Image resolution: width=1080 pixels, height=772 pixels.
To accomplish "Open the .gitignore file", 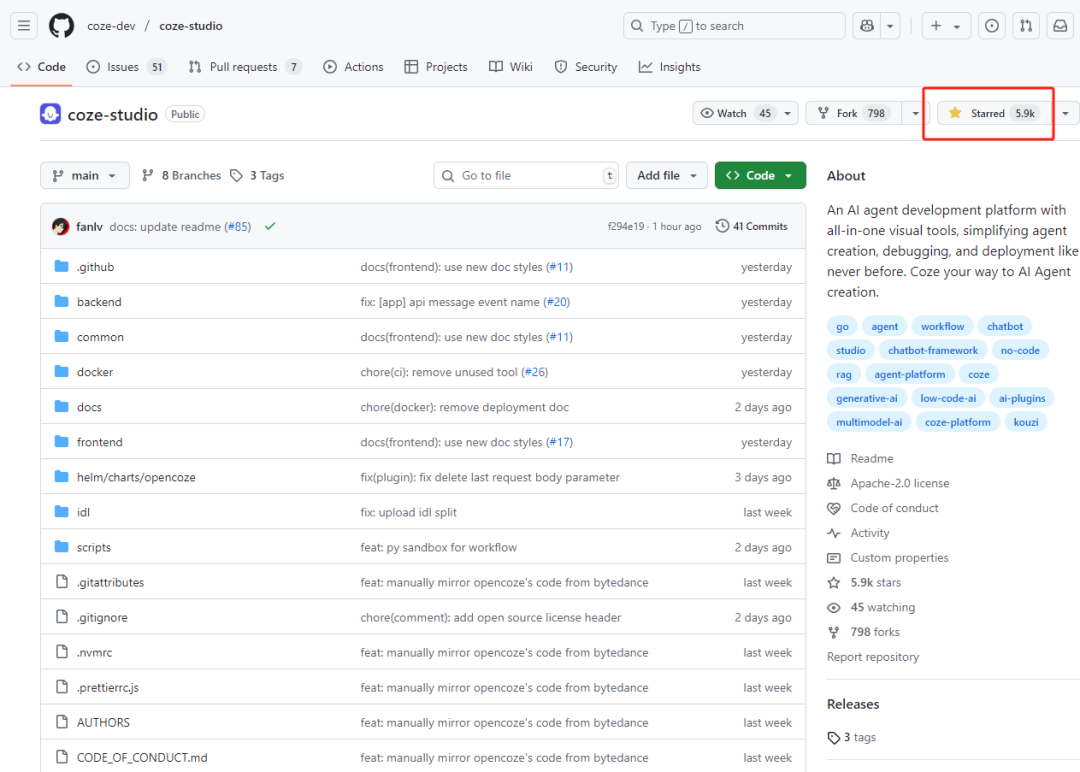I will [102, 618].
